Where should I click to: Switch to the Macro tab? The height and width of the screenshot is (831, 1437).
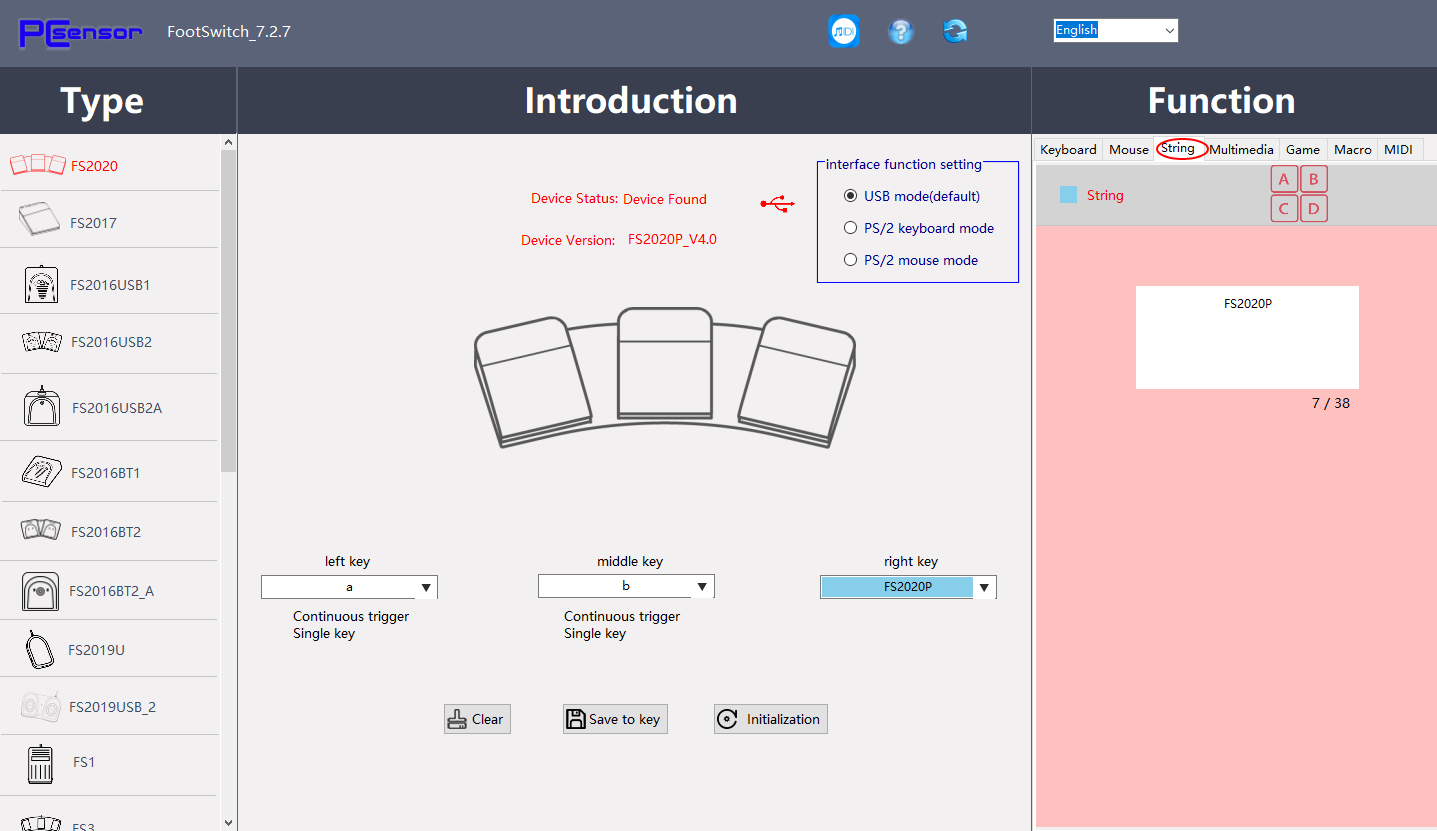1353,149
